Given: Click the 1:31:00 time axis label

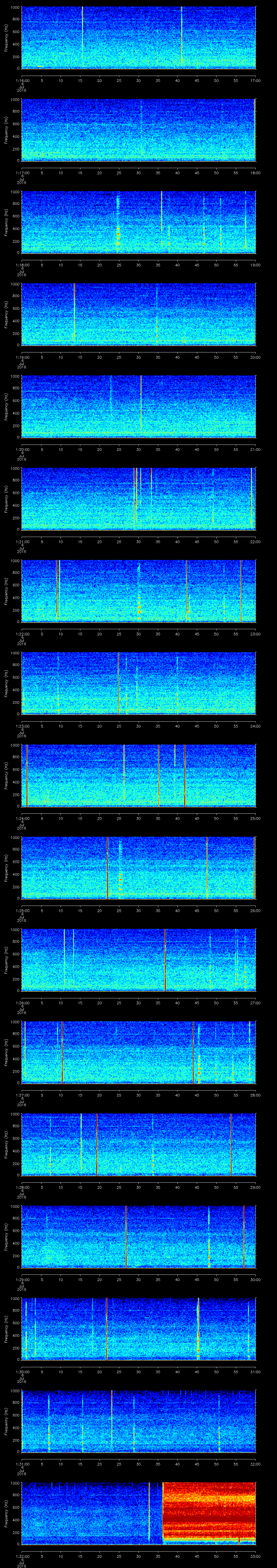Looking at the screenshot, I should 22,1464.
